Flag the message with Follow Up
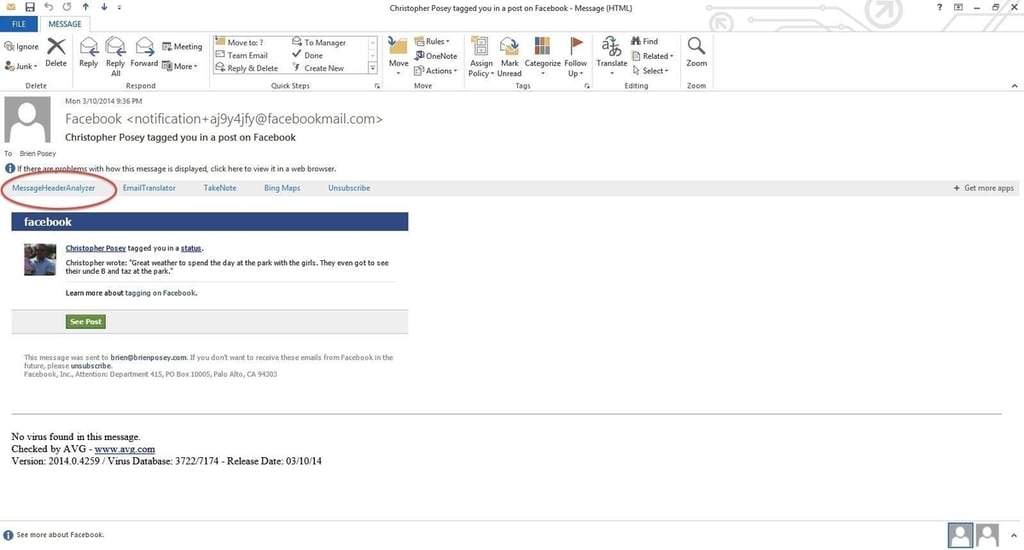1024x550 pixels. coord(575,57)
